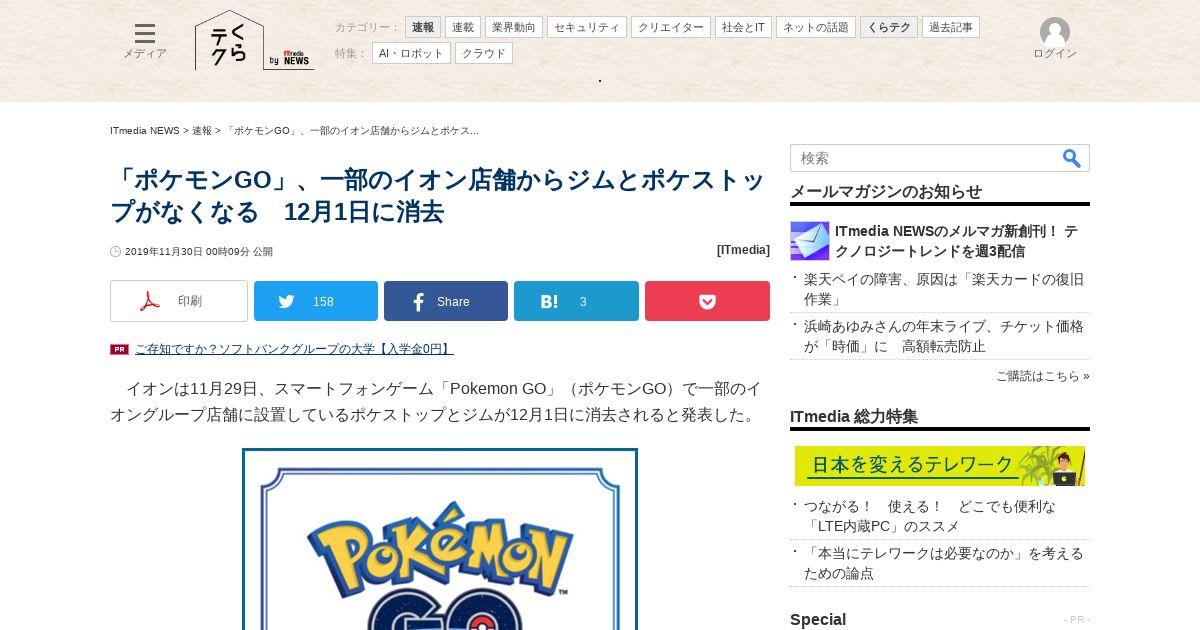
Task: Save article to Pocket
Action: pyautogui.click(x=707, y=301)
